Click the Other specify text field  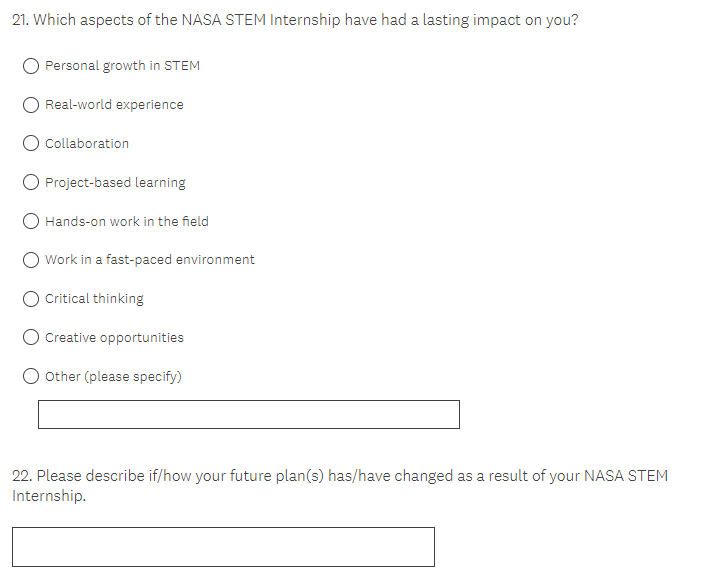248,414
